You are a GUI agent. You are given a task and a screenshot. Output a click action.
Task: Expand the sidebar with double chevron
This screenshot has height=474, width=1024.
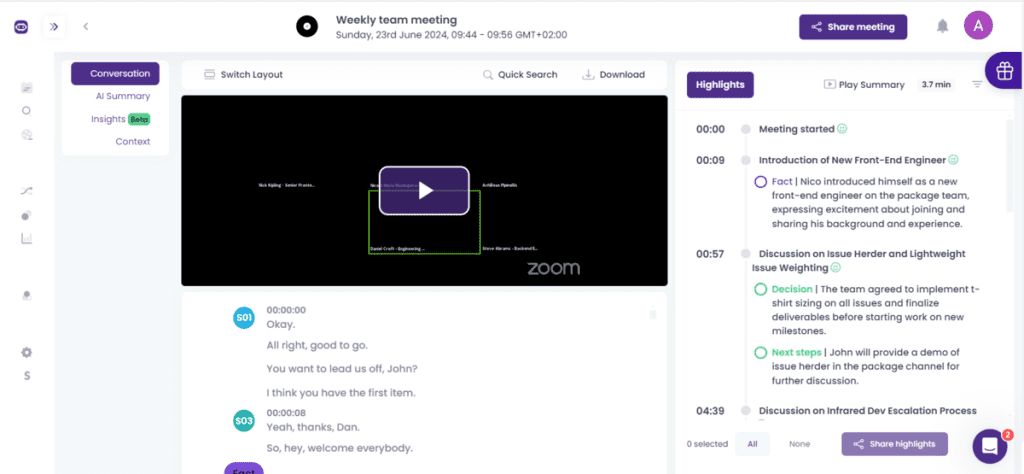coord(54,27)
